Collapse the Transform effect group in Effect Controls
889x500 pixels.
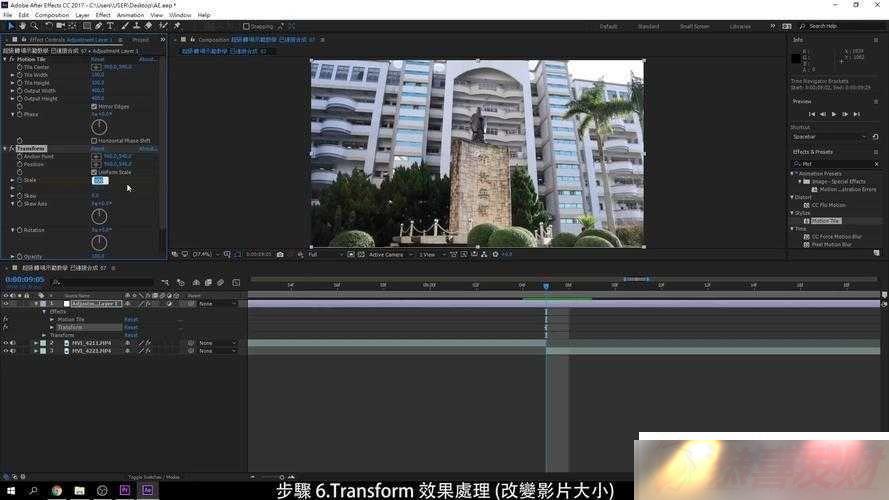click(5, 149)
